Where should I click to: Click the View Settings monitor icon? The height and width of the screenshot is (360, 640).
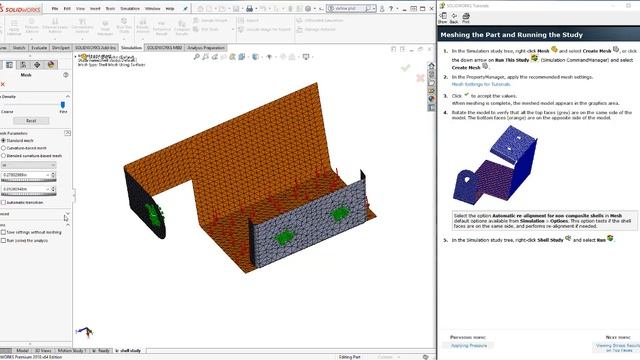click(306, 57)
